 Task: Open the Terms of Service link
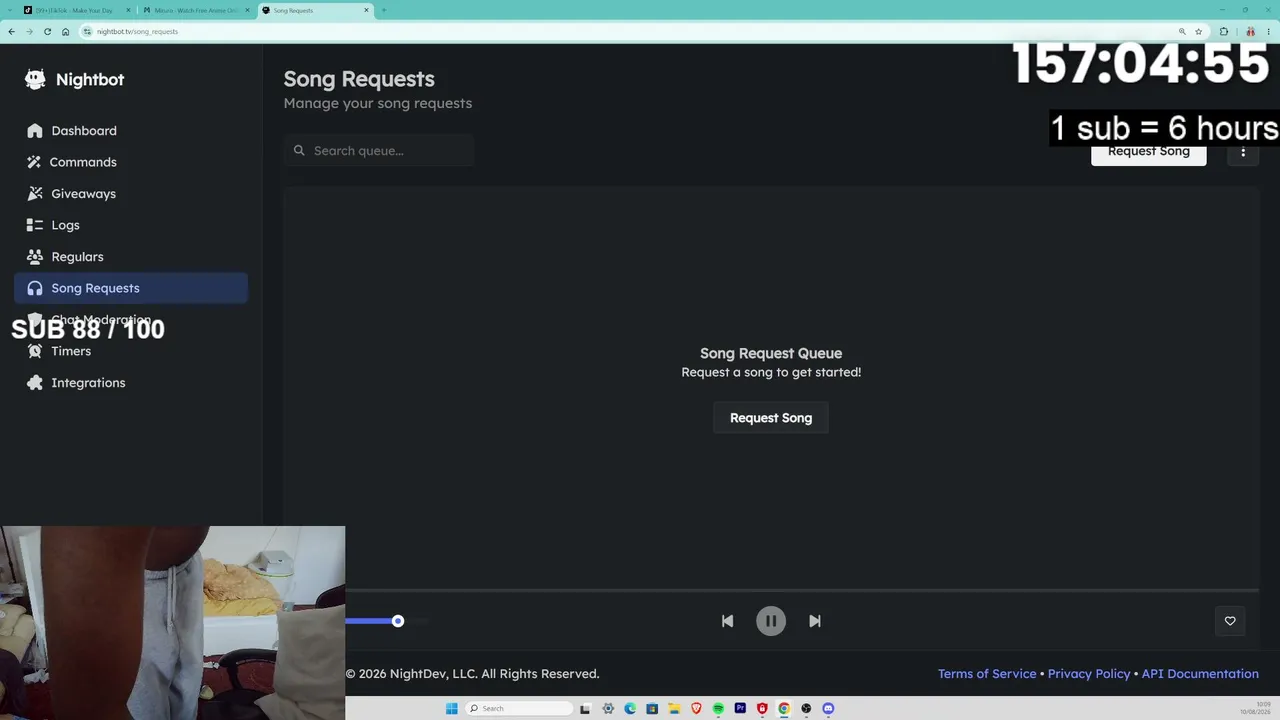987,674
